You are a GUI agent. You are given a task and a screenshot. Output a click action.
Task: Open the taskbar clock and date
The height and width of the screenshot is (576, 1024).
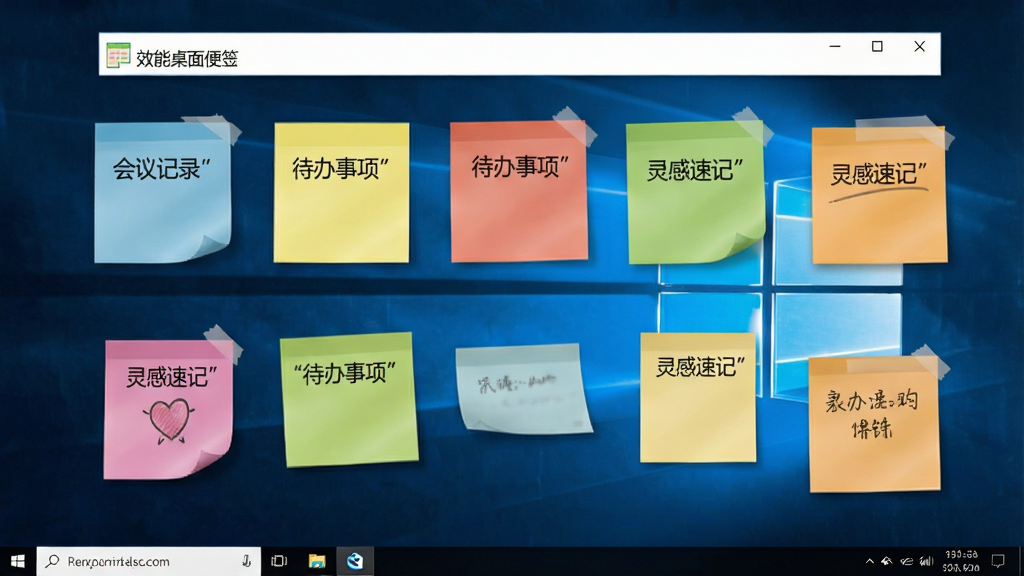coord(961,561)
